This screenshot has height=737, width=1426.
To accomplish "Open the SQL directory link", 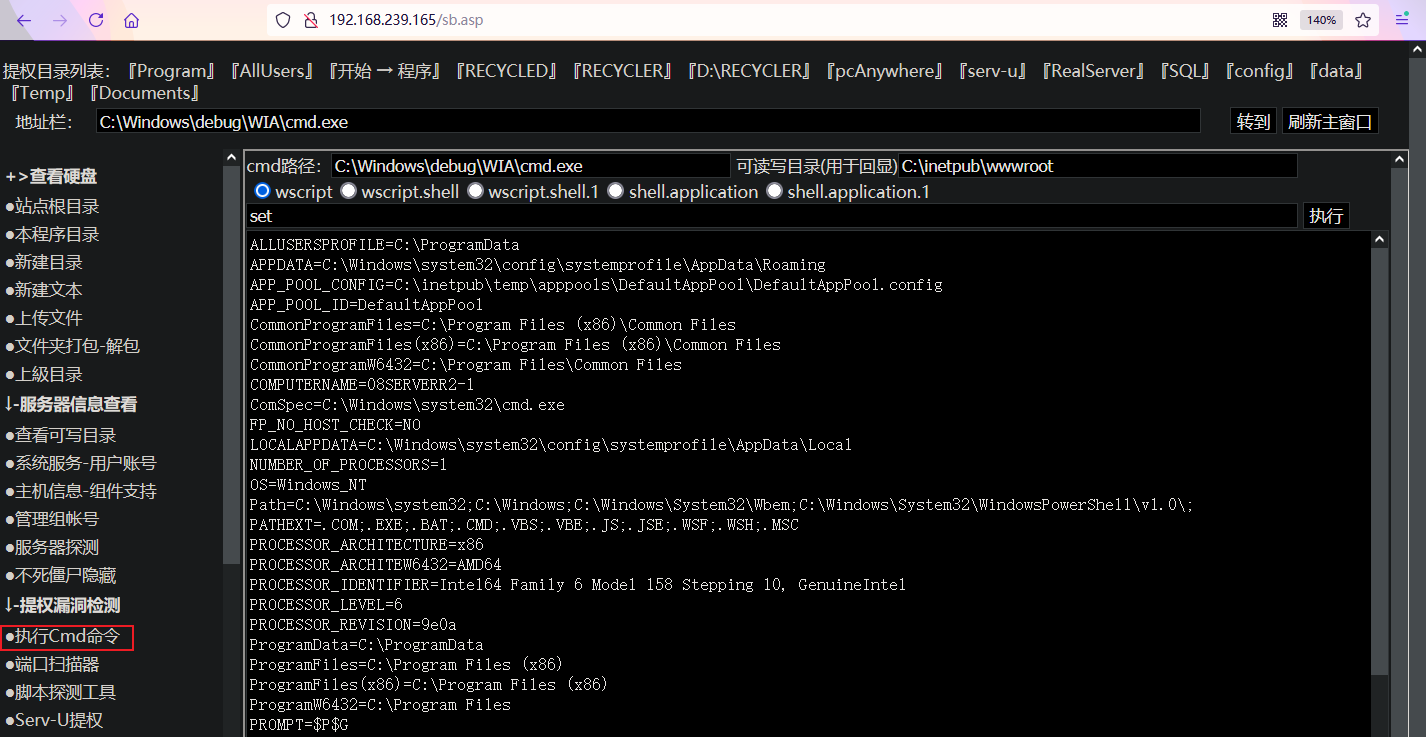I will (1185, 71).
